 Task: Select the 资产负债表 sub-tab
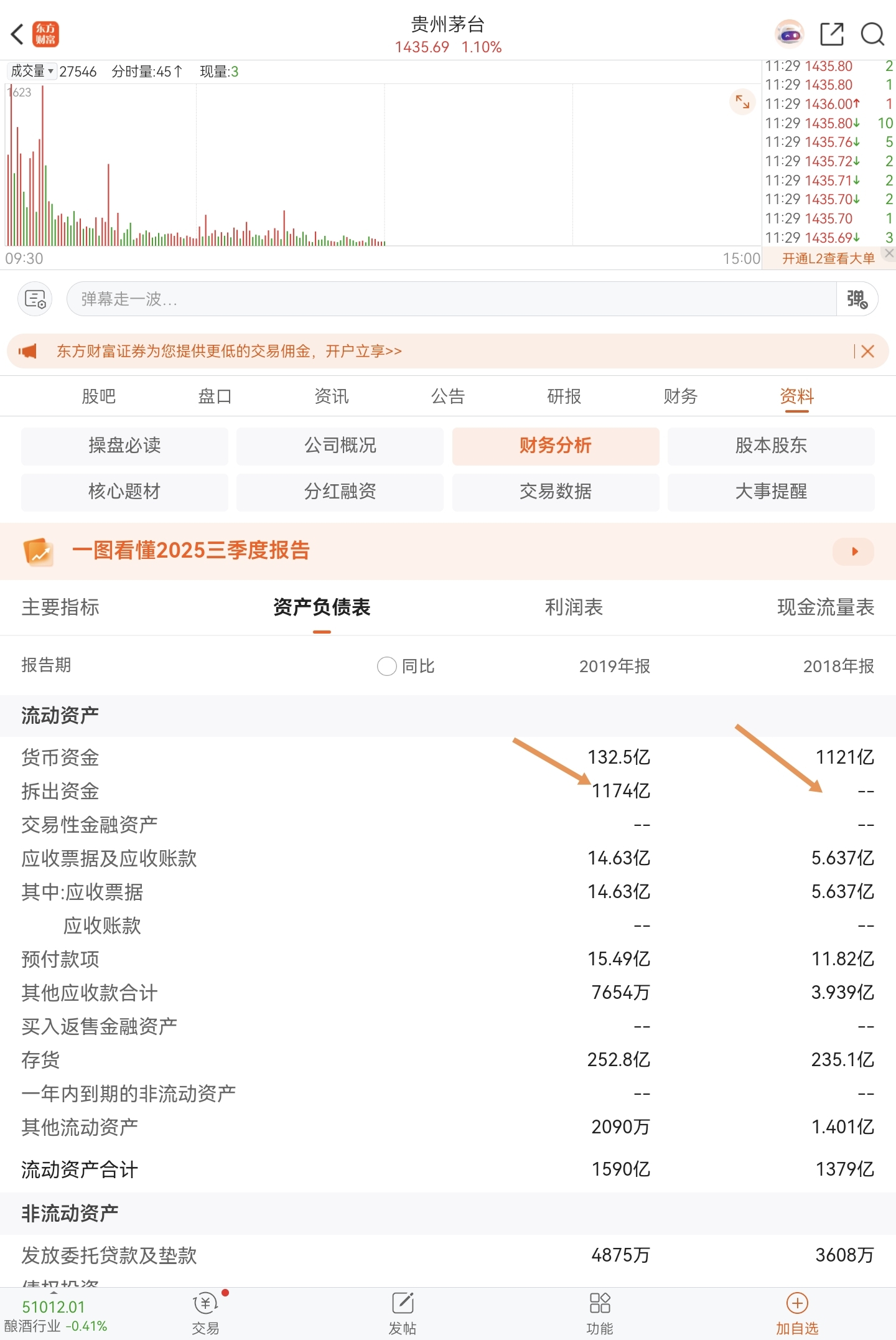pos(322,607)
